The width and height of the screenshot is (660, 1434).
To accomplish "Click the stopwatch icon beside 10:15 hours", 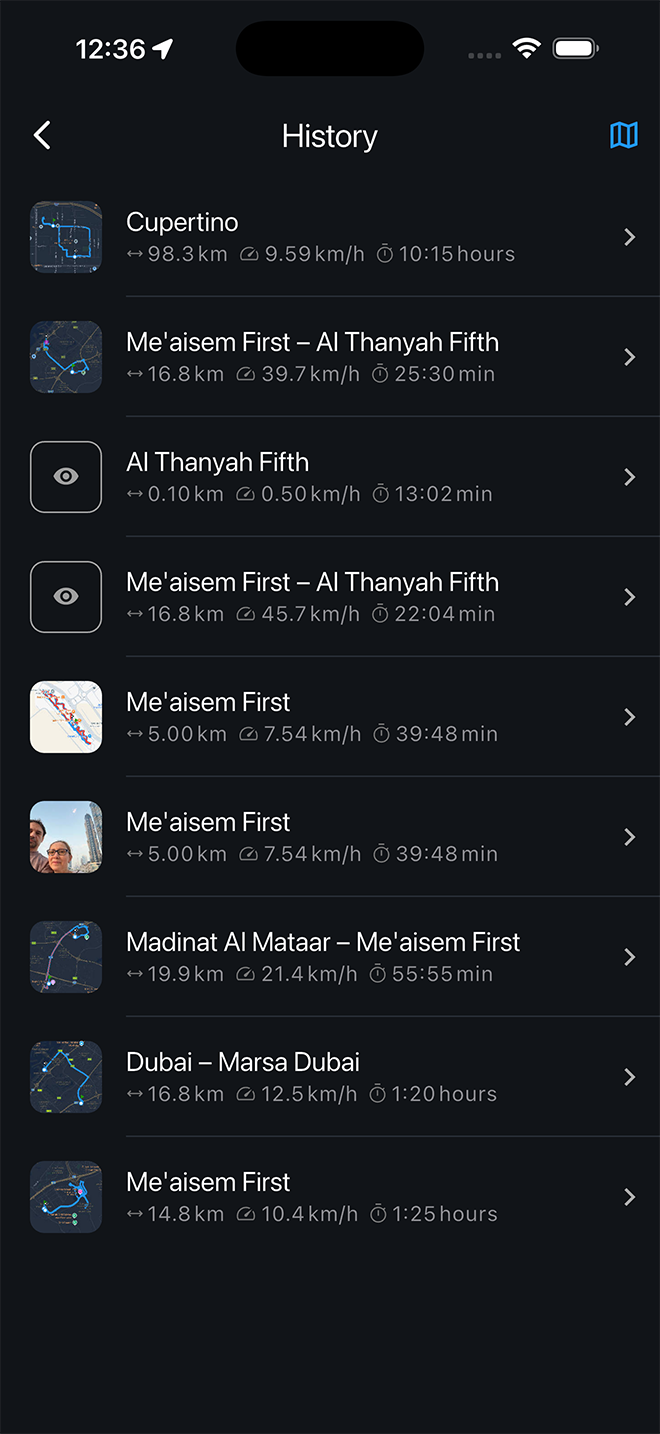I will click(385, 254).
